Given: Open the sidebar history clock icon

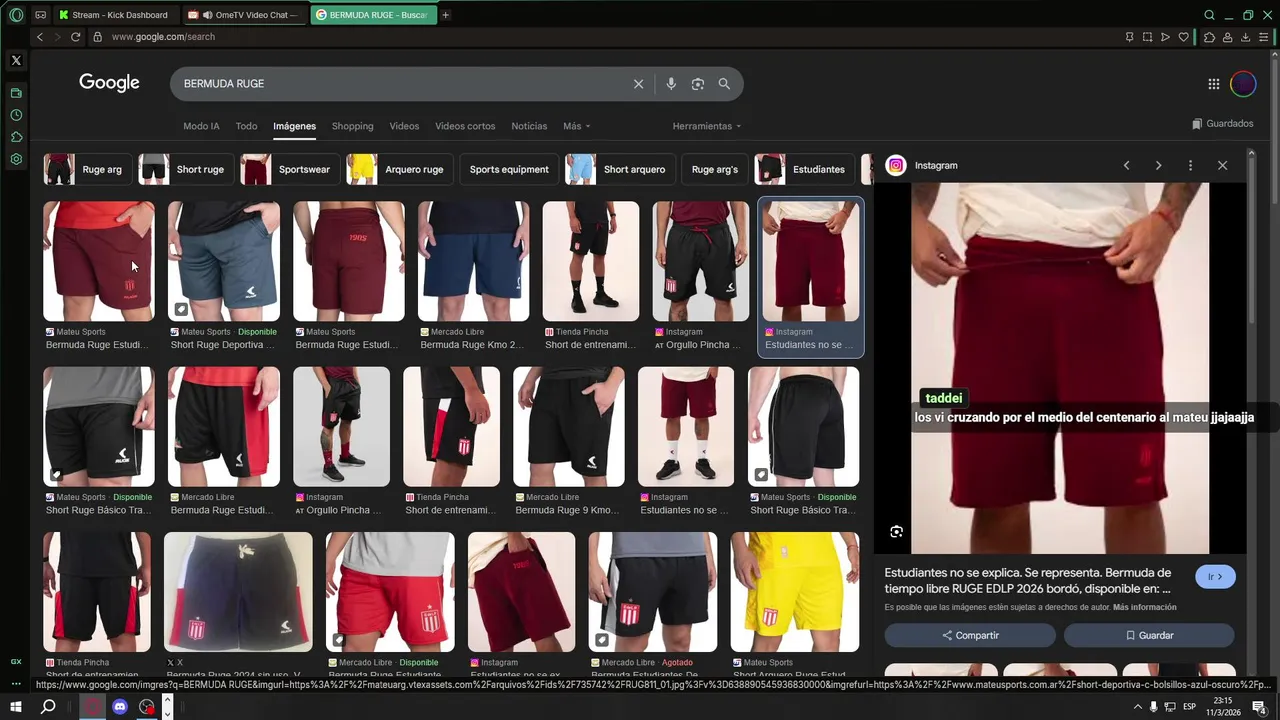Looking at the screenshot, I should [16, 115].
